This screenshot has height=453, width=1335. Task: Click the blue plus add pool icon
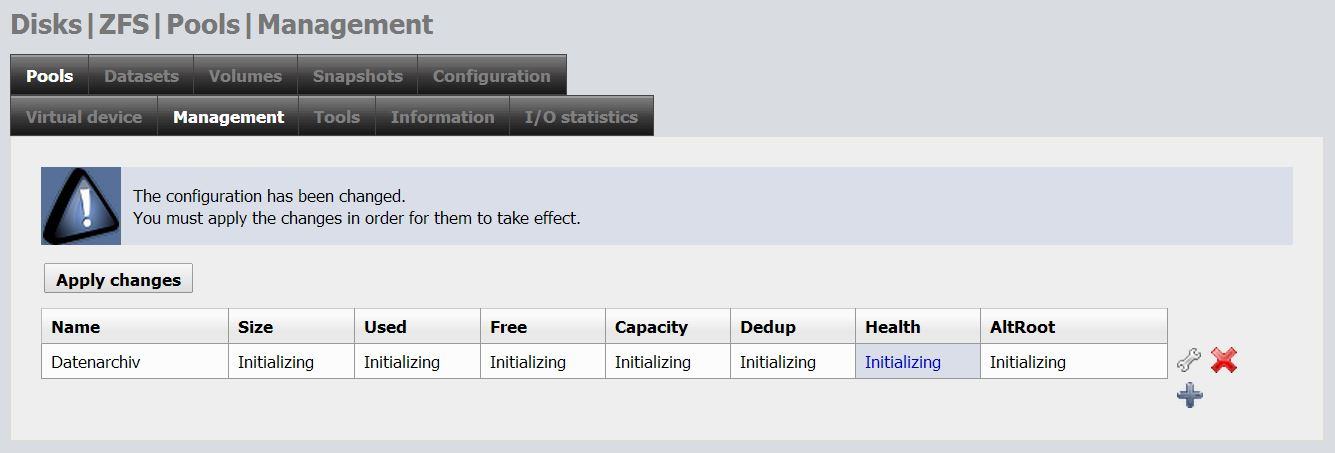tap(1189, 395)
